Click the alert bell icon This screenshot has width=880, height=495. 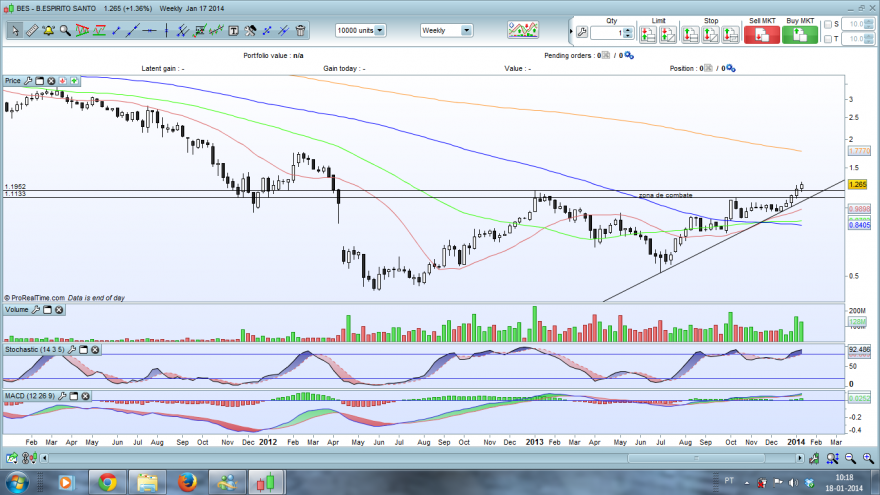click(x=48, y=31)
